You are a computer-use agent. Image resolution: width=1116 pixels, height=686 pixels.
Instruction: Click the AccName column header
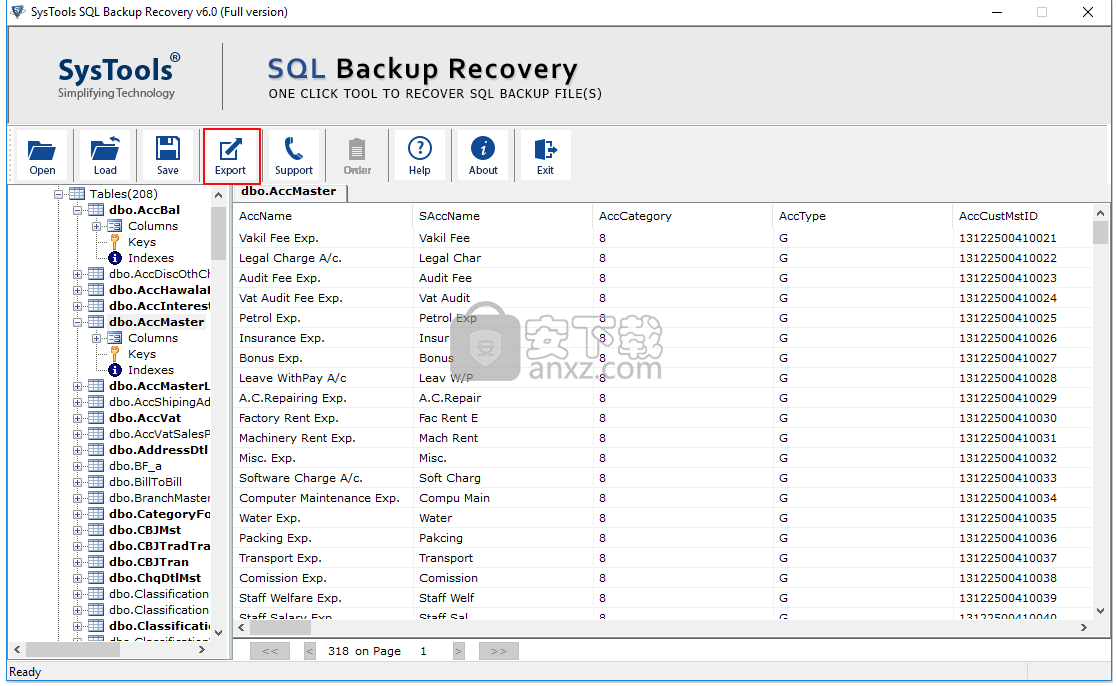(322, 216)
